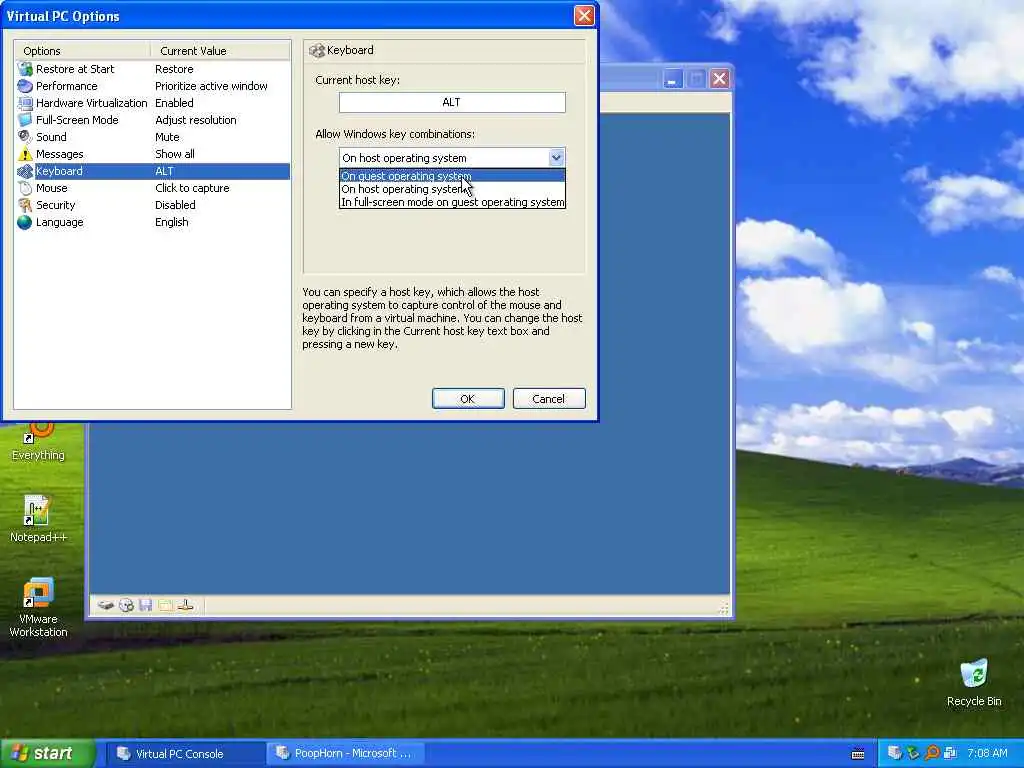Confirm settings with OK button
The width and height of the screenshot is (1024, 768).
click(x=468, y=398)
